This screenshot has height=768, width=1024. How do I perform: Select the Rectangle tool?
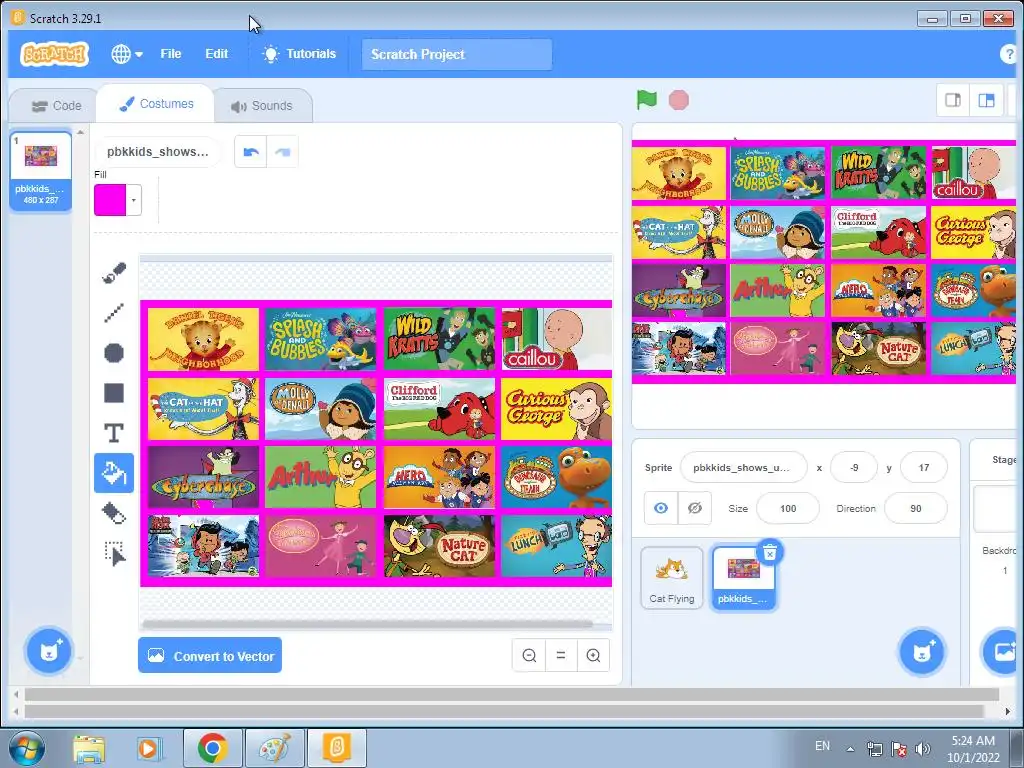point(114,393)
